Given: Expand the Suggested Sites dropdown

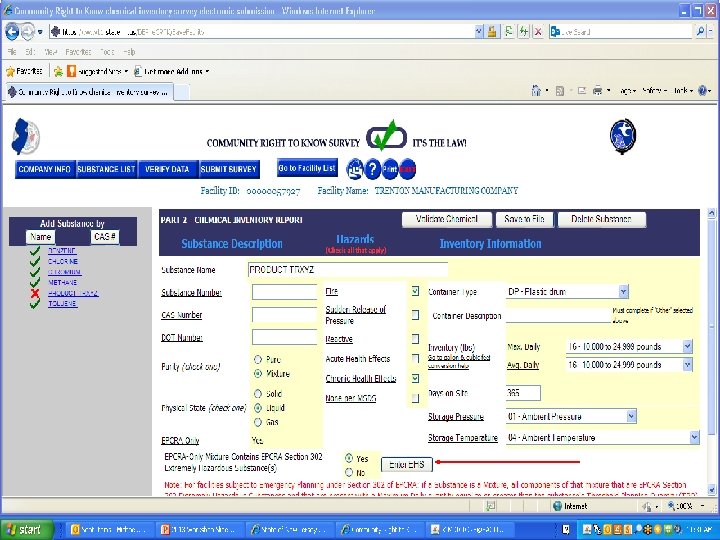Looking at the screenshot, I should (126, 72).
